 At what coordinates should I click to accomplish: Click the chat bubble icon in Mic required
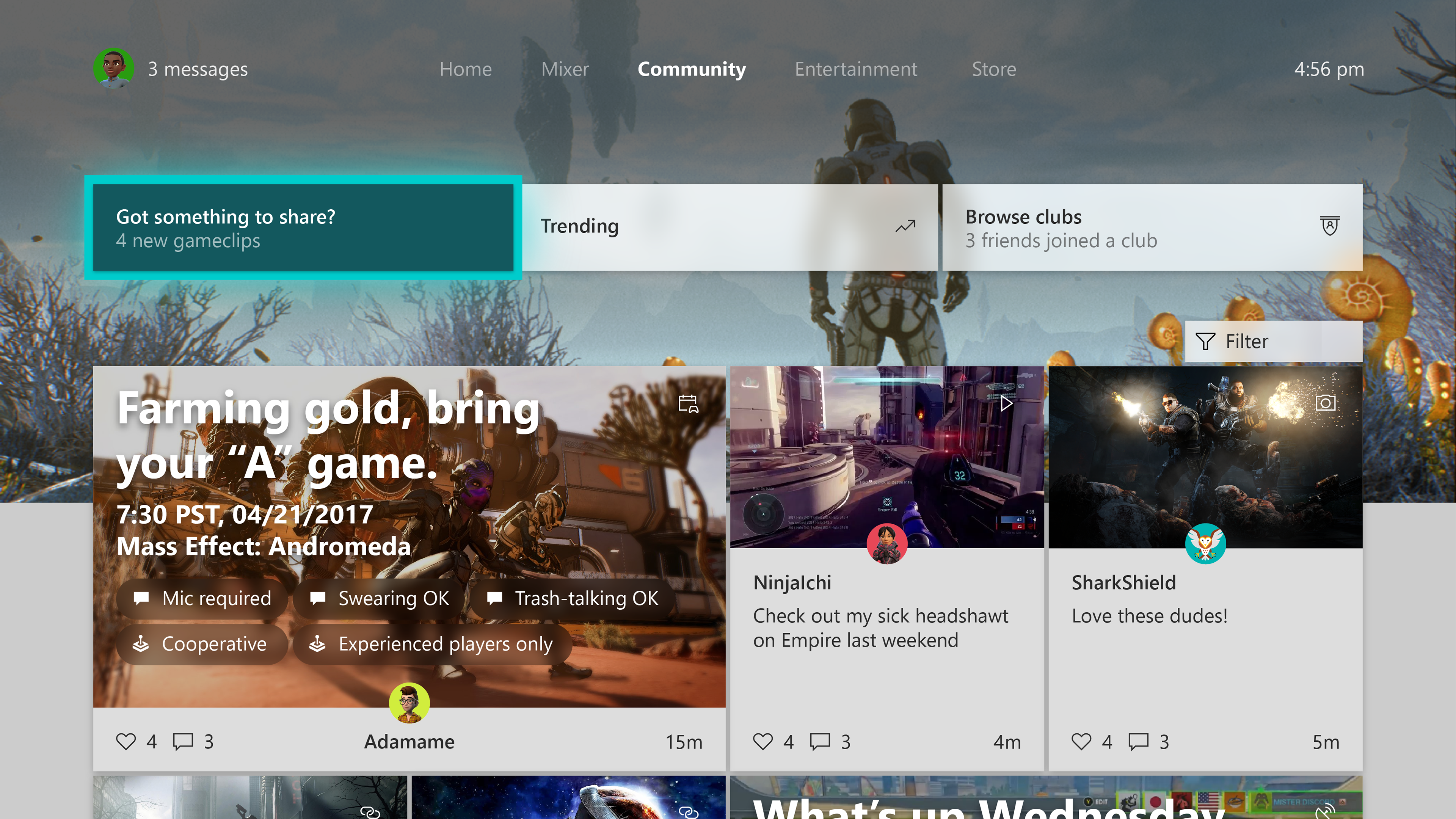pos(141,598)
